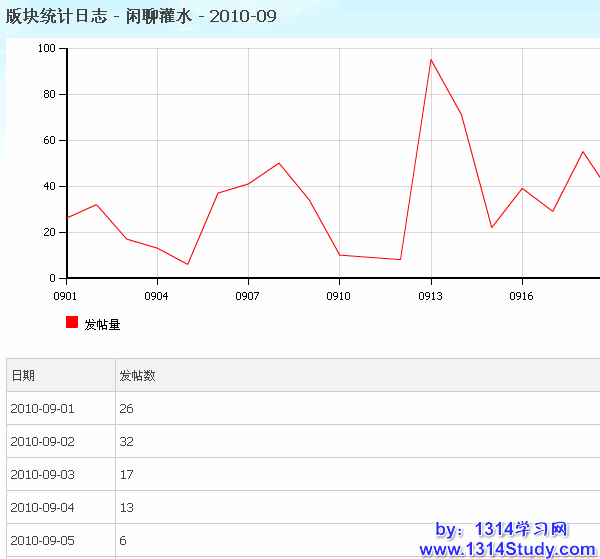Click the 100 y-axis label
The image size is (600, 559).
pyautogui.click(x=46, y=48)
